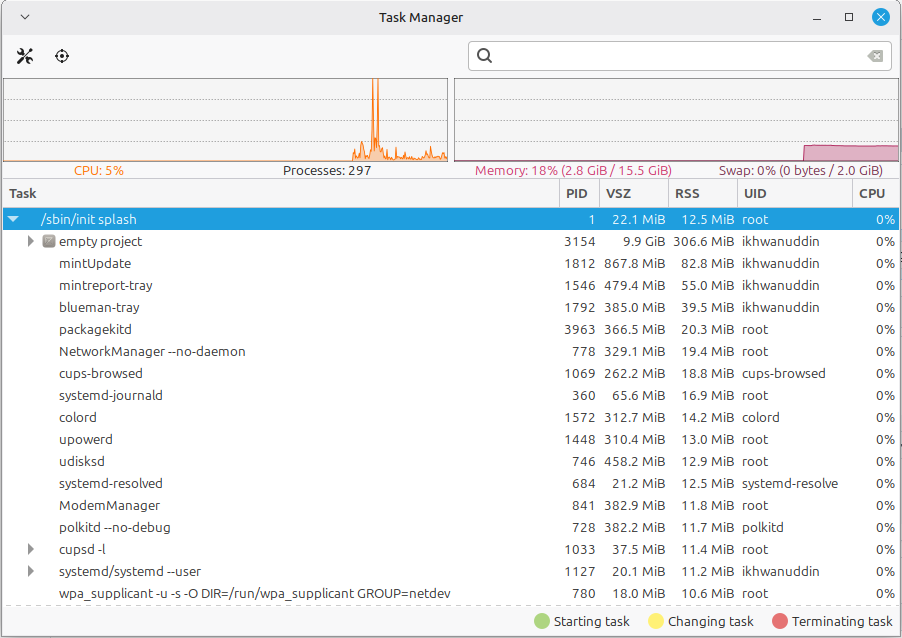Image resolution: width=902 pixels, height=638 pixels.
Task: Collapse the /sbin/init splash tree
Action: tap(13, 219)
